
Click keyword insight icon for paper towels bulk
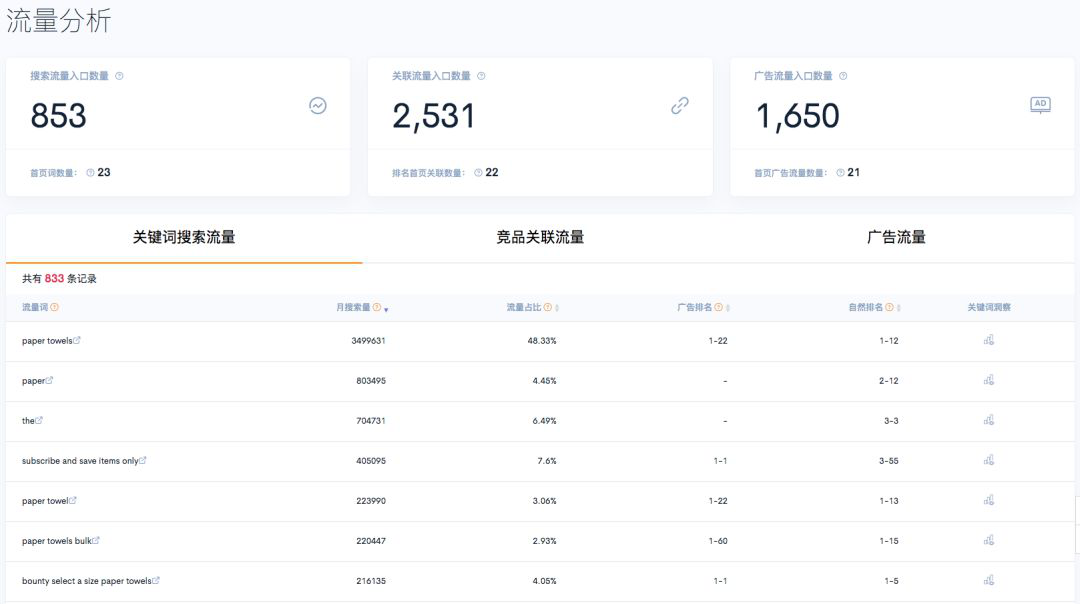click(x=988, y=540)
